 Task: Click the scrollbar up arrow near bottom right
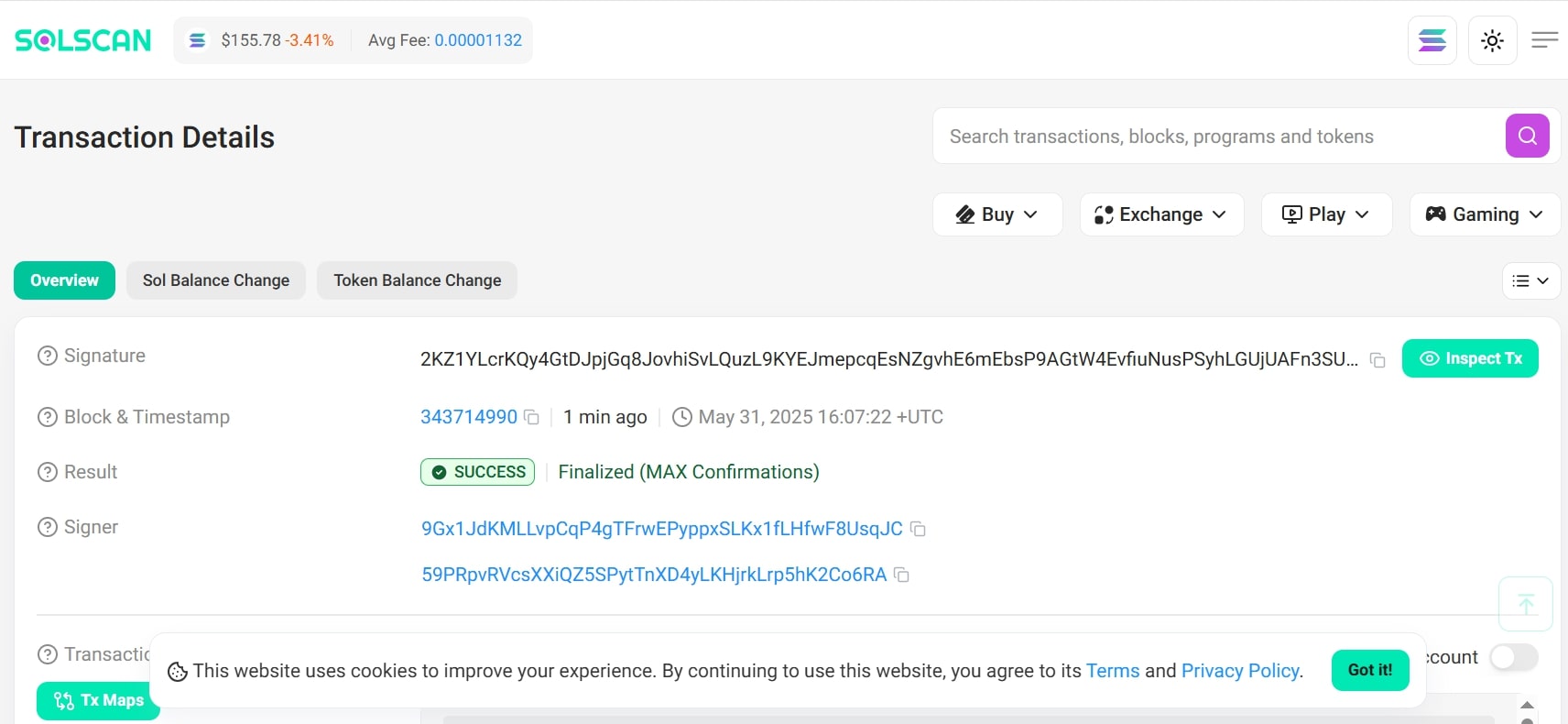click(x=1527, y=705)
